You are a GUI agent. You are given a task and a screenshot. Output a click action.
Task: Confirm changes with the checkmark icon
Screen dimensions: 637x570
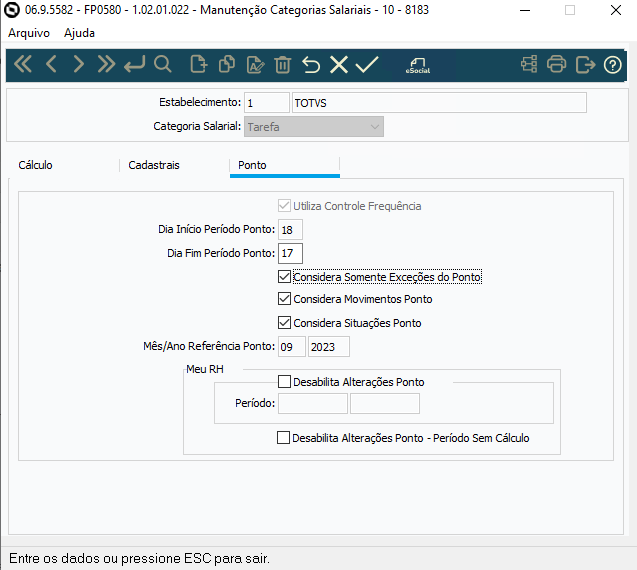click(367, 65)
